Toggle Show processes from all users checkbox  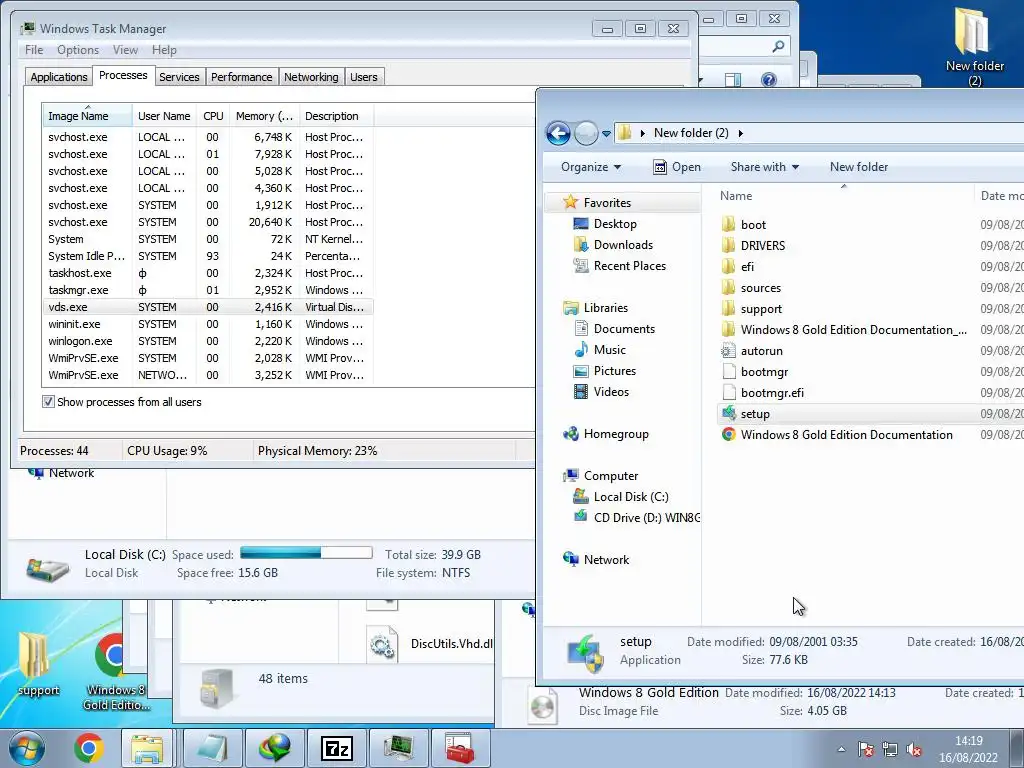coord(48,402)
